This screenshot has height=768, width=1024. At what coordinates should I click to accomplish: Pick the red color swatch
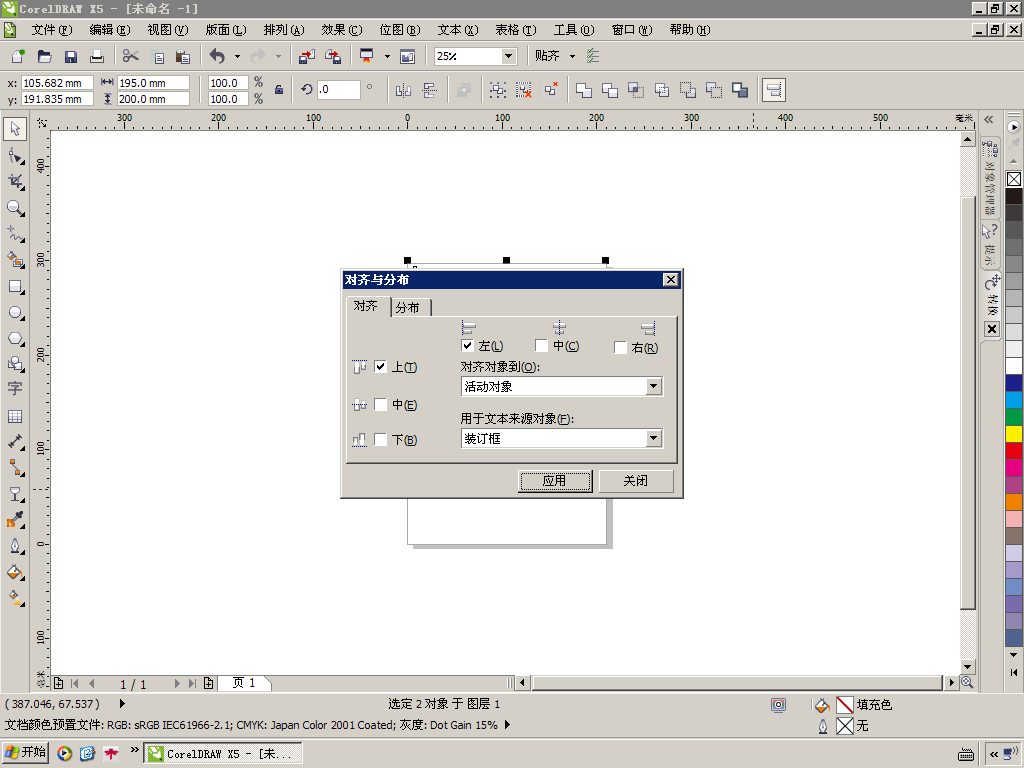pos(1014,451)
